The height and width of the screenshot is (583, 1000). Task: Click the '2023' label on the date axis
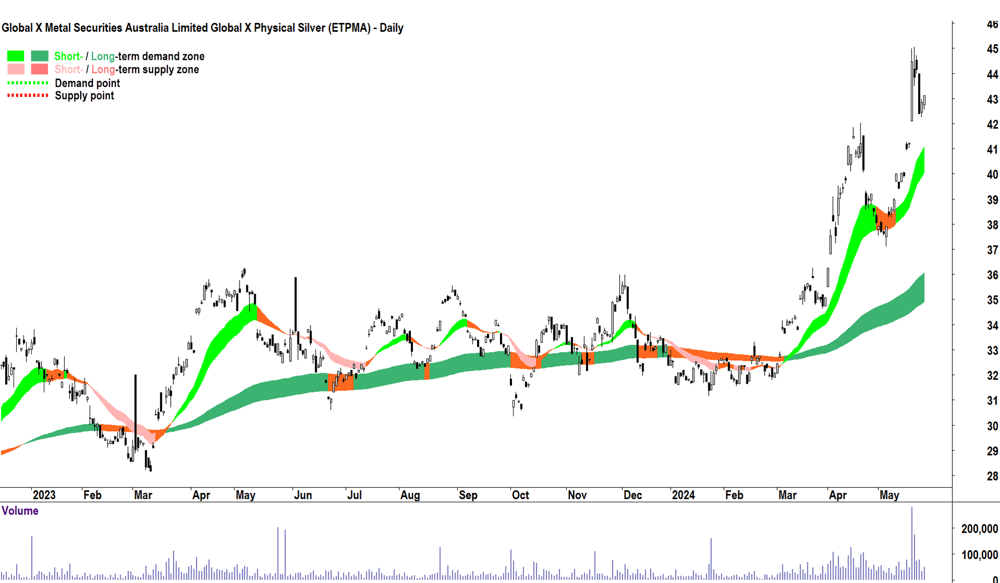[44, 495]
